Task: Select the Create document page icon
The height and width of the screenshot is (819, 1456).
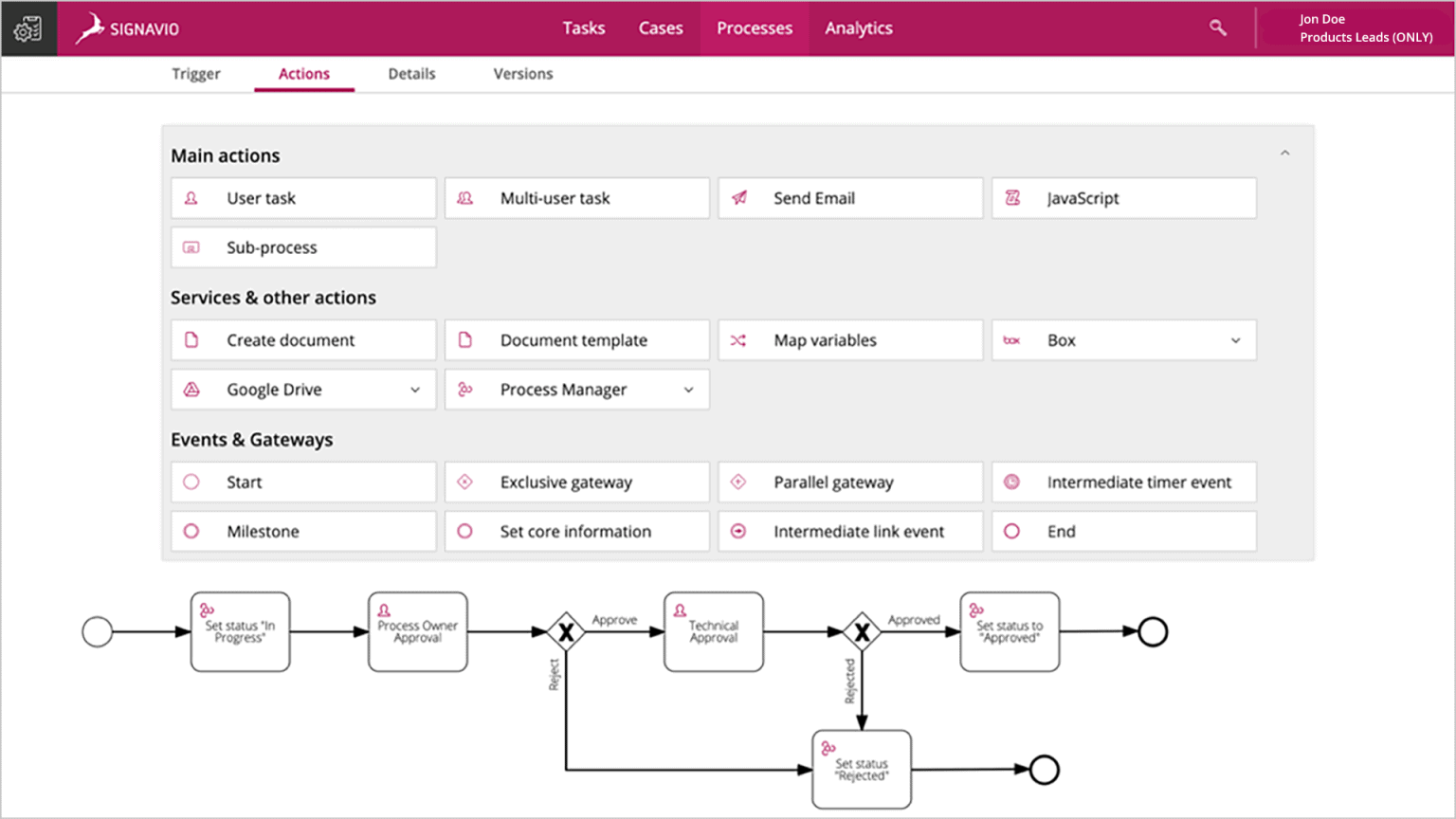Action: point(191,339)
